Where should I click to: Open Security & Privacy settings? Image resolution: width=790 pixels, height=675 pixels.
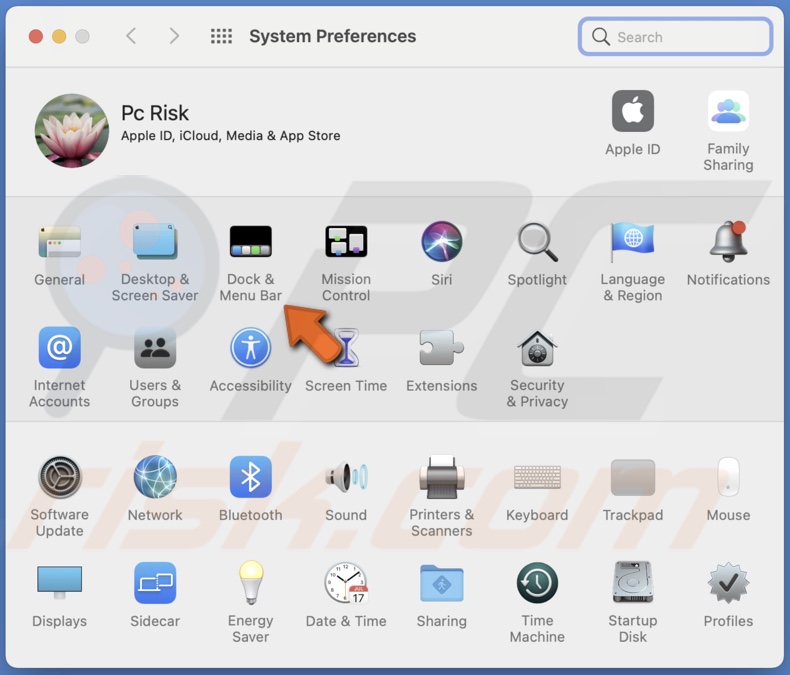(x=537, y=348)
